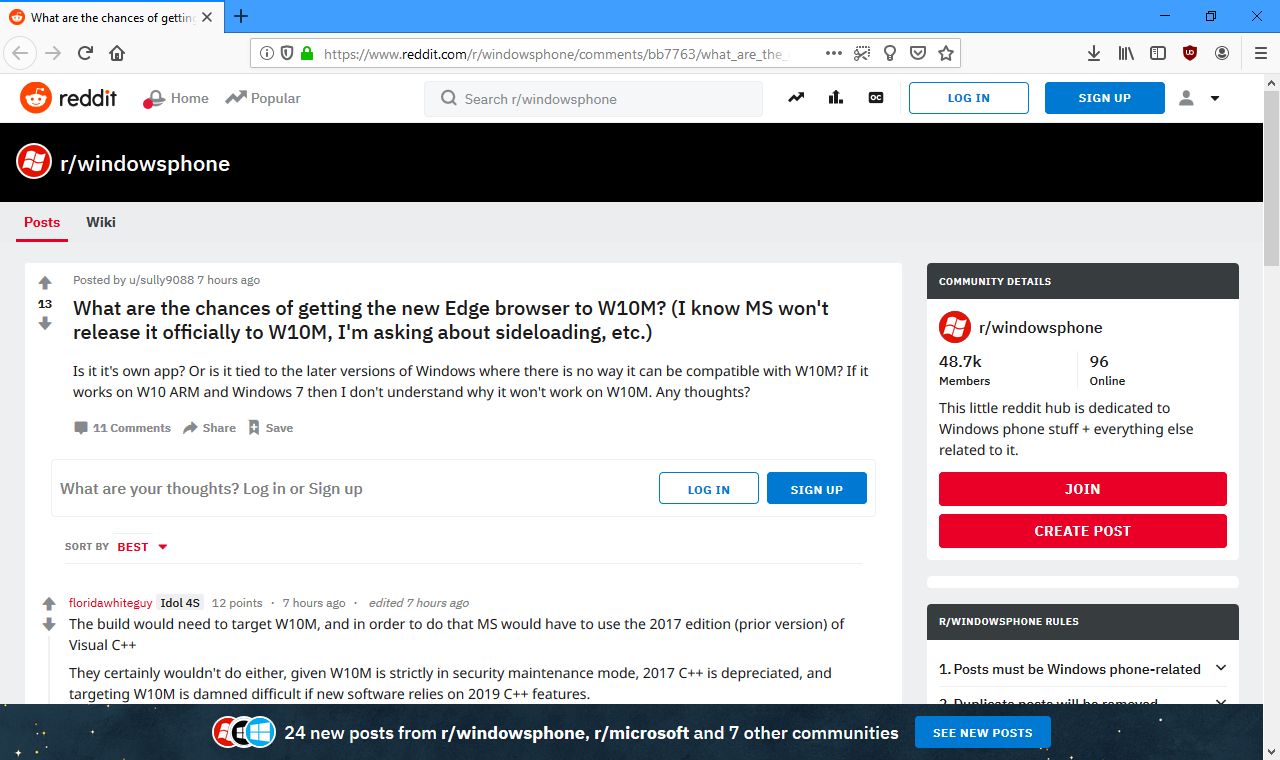Open reddit All bar chart icon
The image size is (1280, 760).
point(836,98)
